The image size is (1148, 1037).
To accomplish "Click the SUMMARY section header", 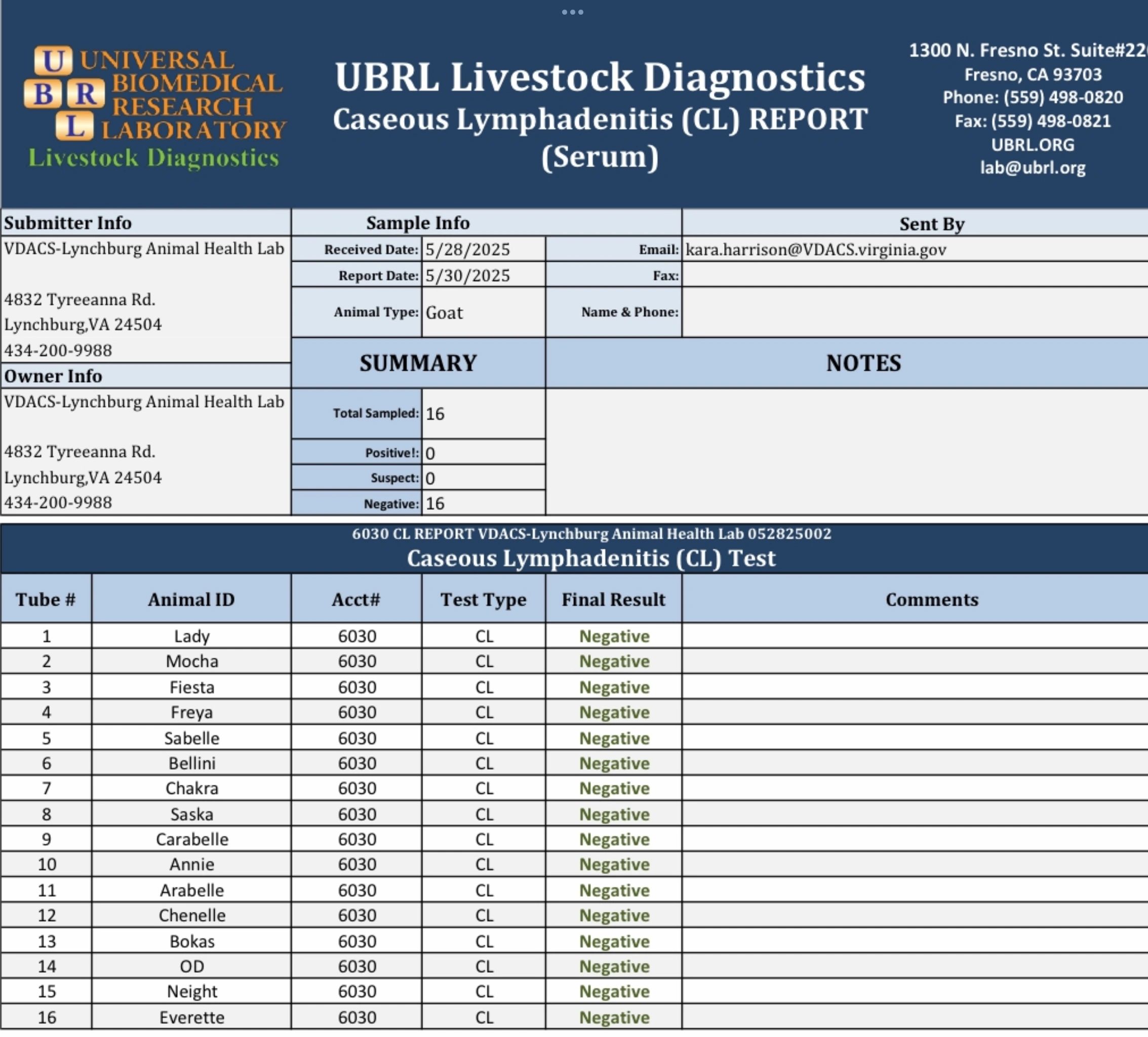I will [418, 364].
